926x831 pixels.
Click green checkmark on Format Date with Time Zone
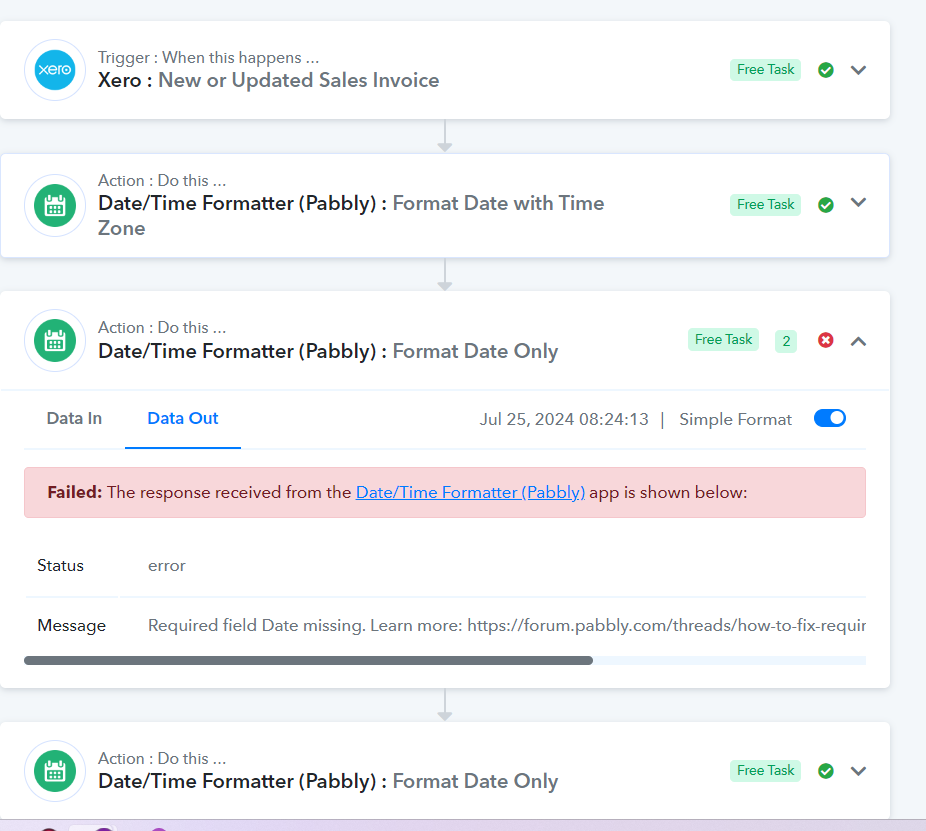pos(826,204)
